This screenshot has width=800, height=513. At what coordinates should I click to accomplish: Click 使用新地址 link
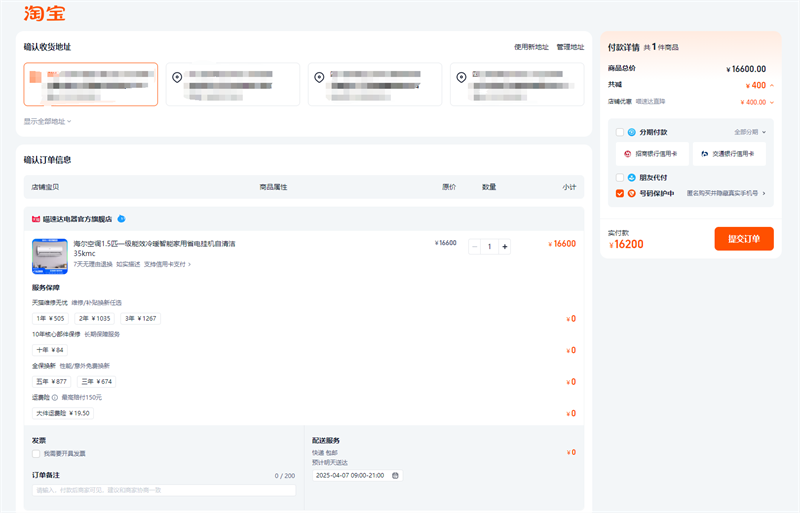(531, 47)
